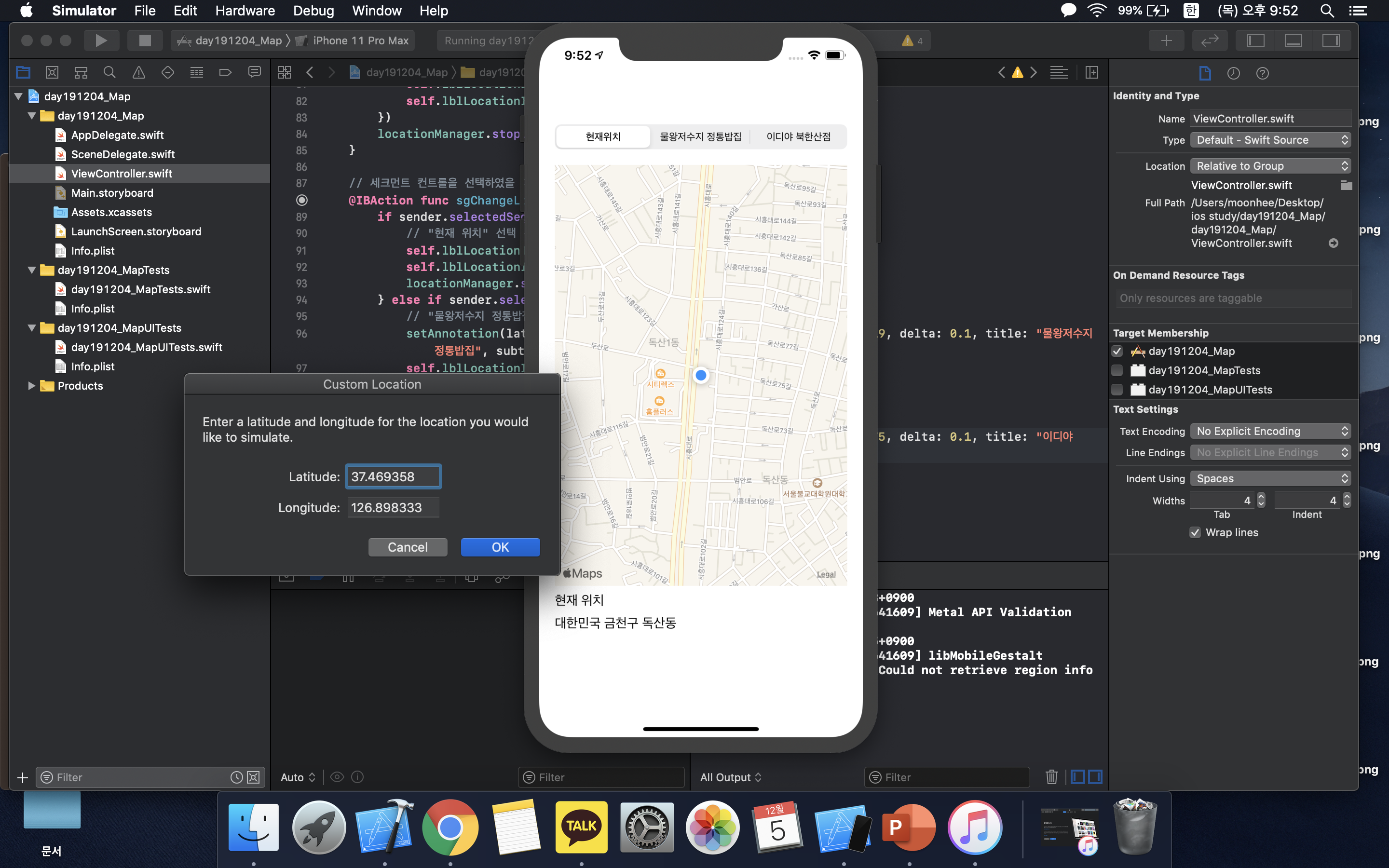Viewport: 1389px width, 868px height.
Task: Expand the Products folder
Action: click(31, 386)
